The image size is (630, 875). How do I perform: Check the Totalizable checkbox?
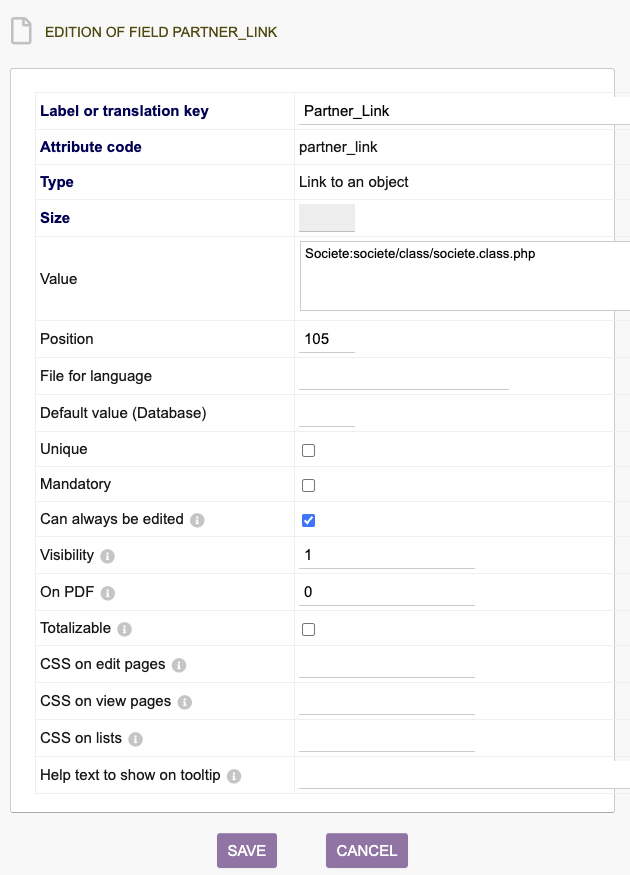click(x=309, y=629)
